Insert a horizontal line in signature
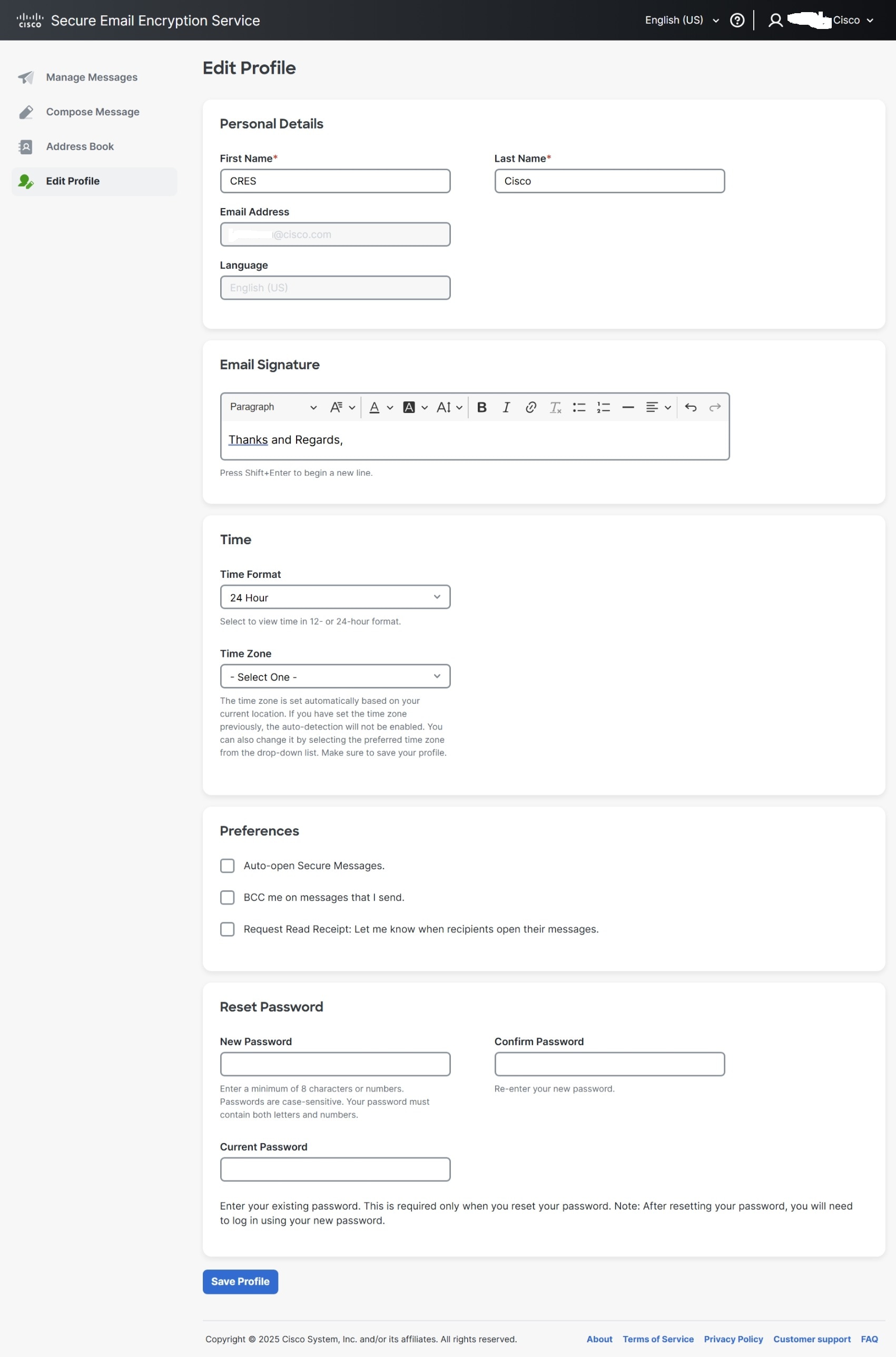Image resolution: width=896 pixels, height=1357 pixels. [x=628, y=407]
